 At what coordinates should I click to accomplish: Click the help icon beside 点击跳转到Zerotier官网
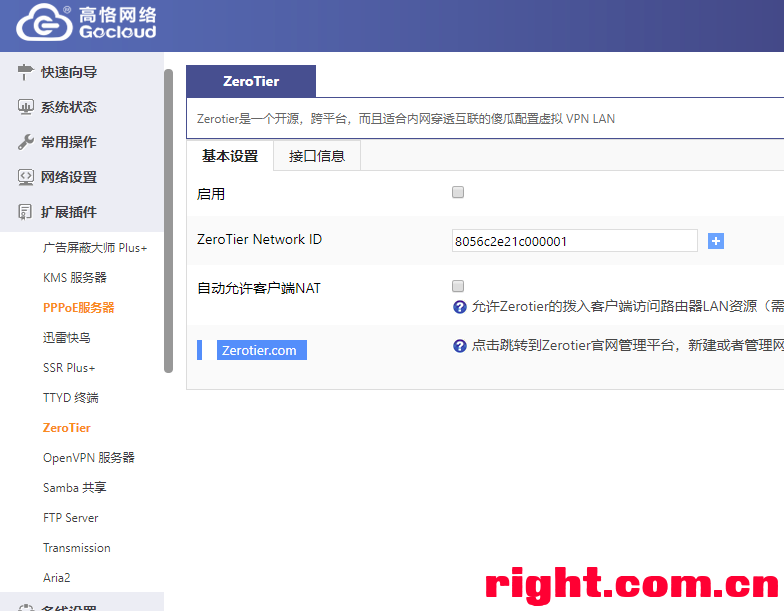(x=460, y=346)
